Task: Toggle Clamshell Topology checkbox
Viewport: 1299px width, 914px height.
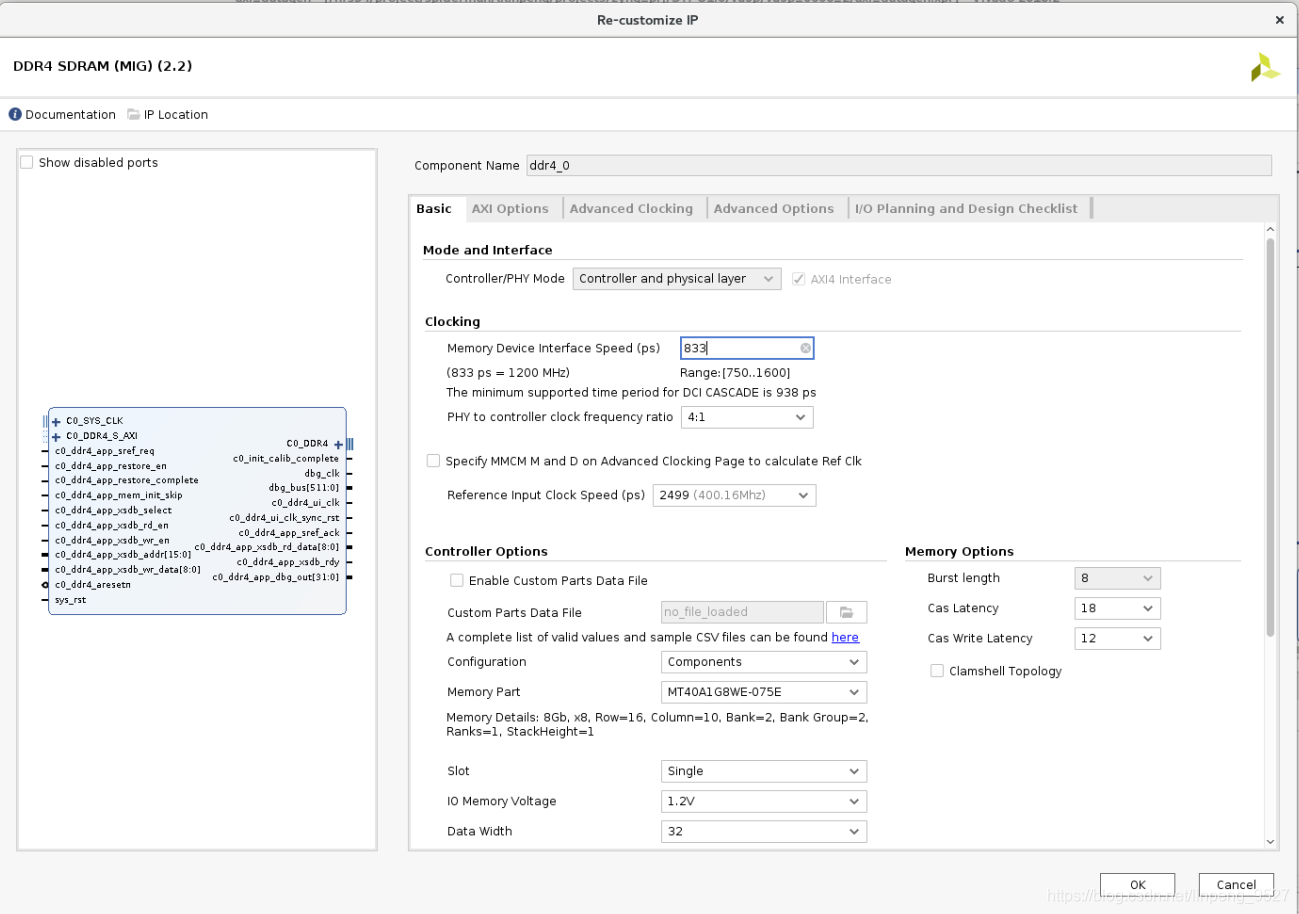Action: (x=937, y=671)
